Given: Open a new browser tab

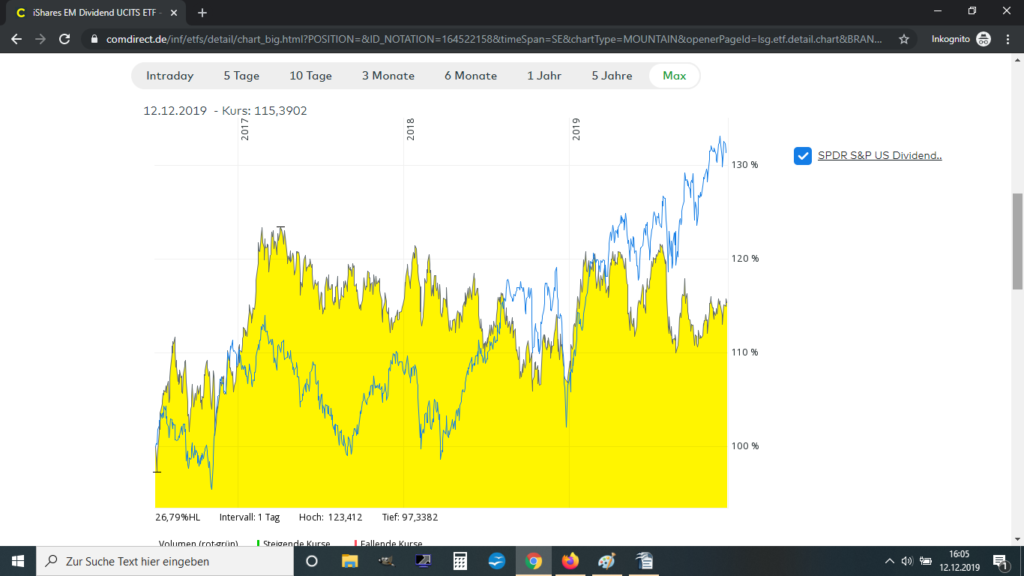Looking at the screenshot, I should (x=202, y=12).
